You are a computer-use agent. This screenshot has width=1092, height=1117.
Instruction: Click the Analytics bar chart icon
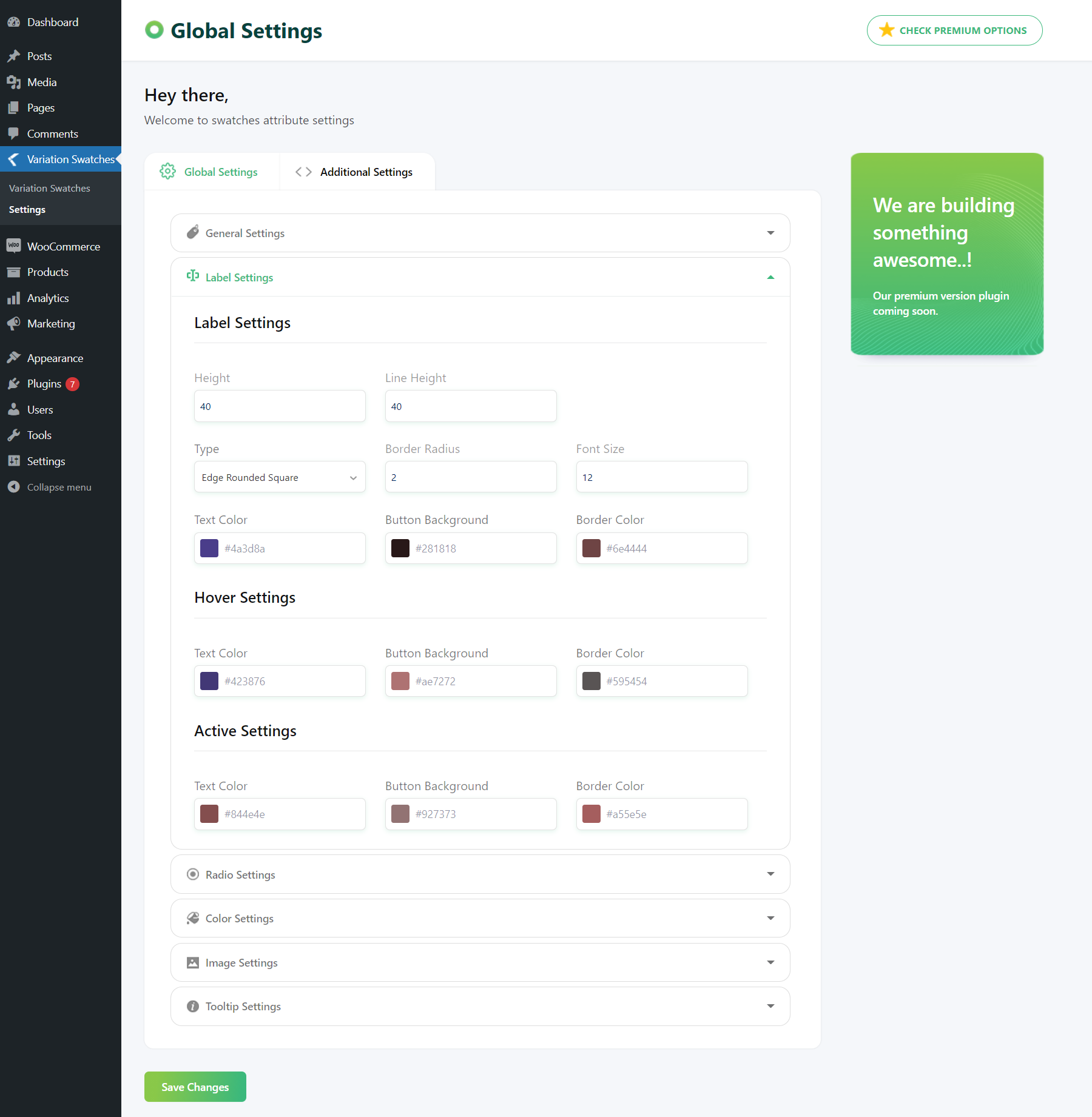click(x=14, y=298)
